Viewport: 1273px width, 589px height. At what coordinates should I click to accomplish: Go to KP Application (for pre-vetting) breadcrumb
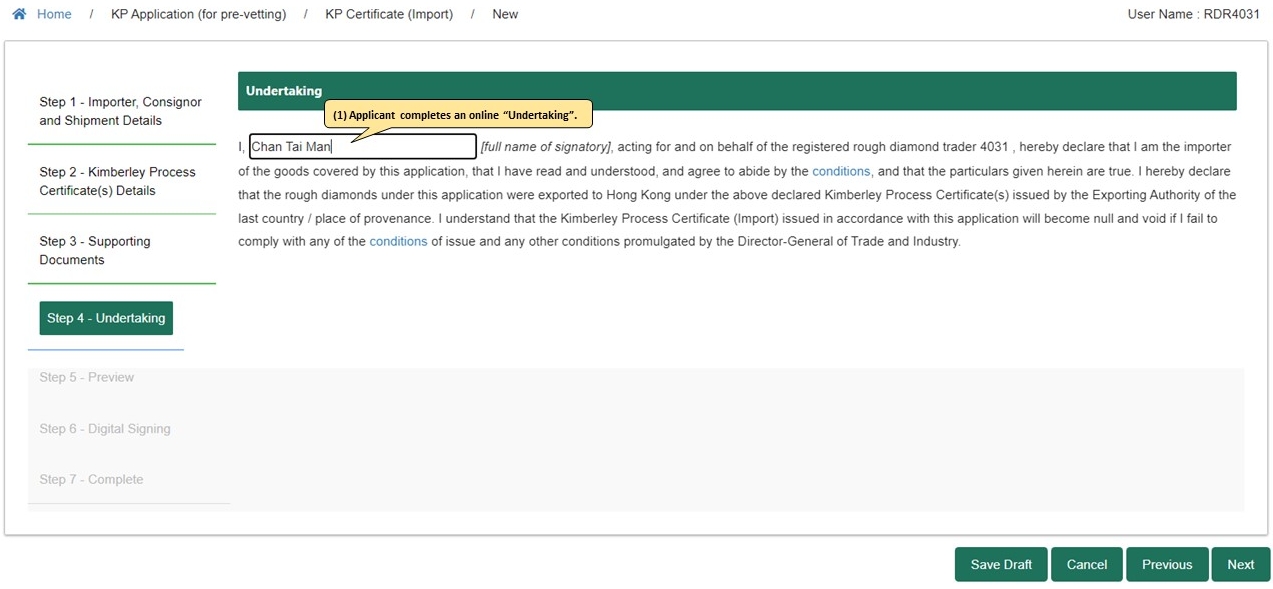(198, 14)
